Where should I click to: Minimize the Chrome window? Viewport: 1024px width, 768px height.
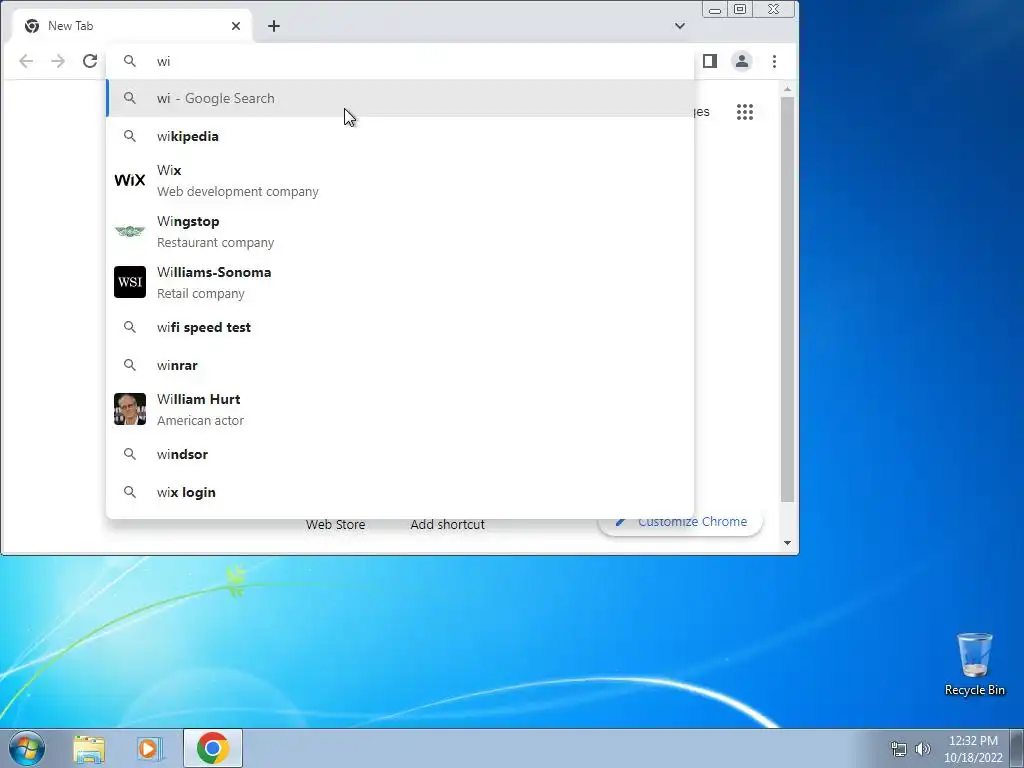pos(715,9)
